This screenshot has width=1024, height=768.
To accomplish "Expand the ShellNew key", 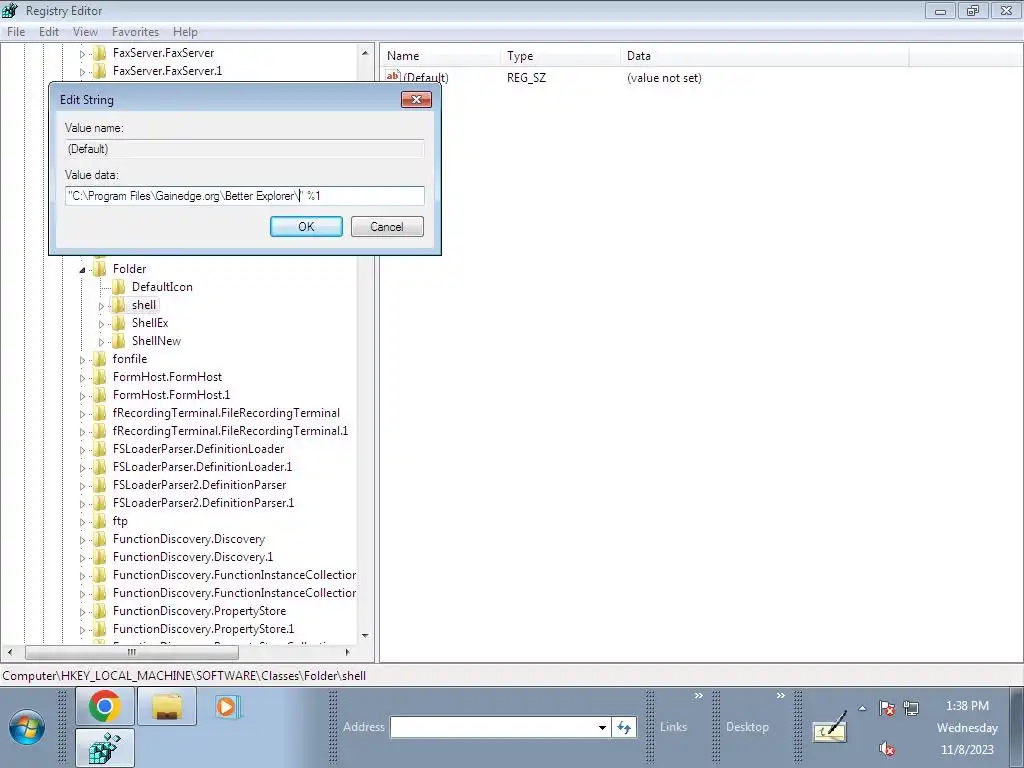I will click(x=101, y=342).
